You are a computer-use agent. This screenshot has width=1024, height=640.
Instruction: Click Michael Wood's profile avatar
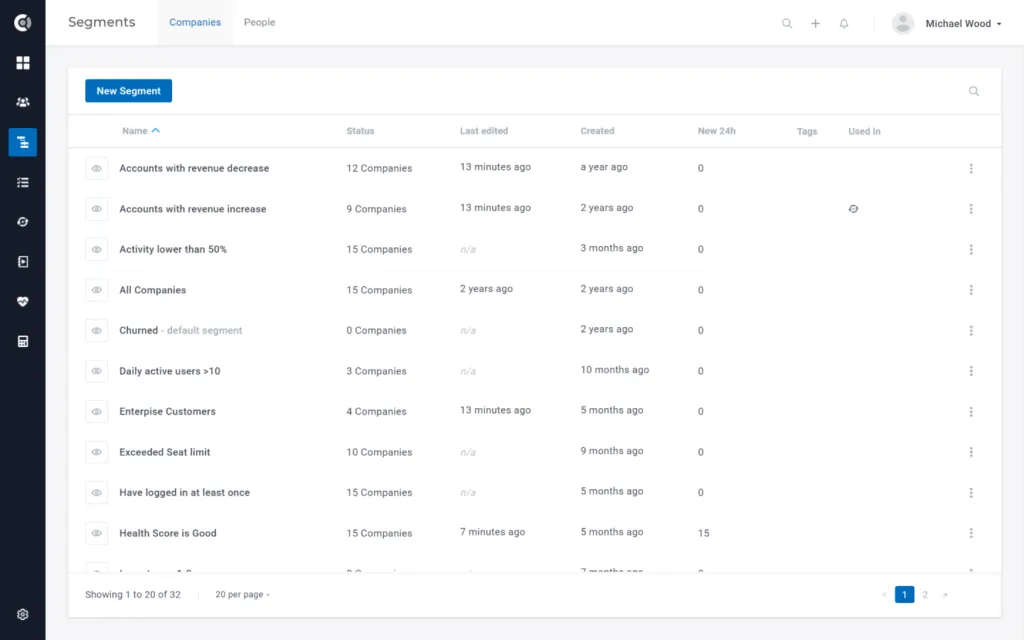click(903, 24)
